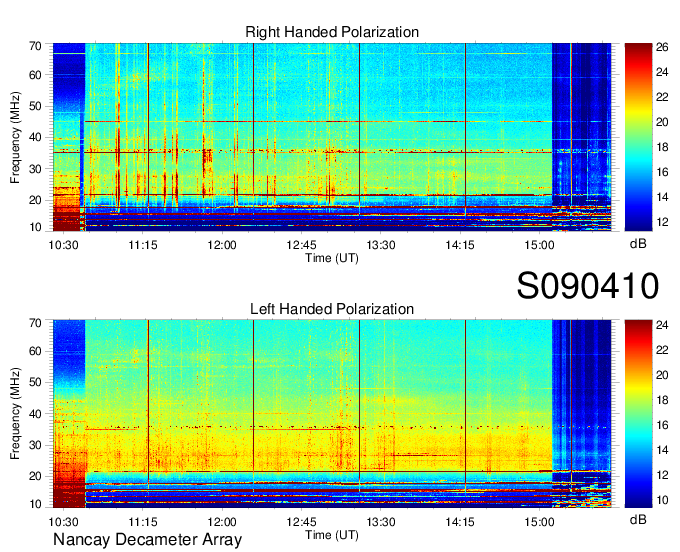Click the "Right Handed Polarization" plot title
The width and height of the screenshot is (680, 552).
click(332, 32)
